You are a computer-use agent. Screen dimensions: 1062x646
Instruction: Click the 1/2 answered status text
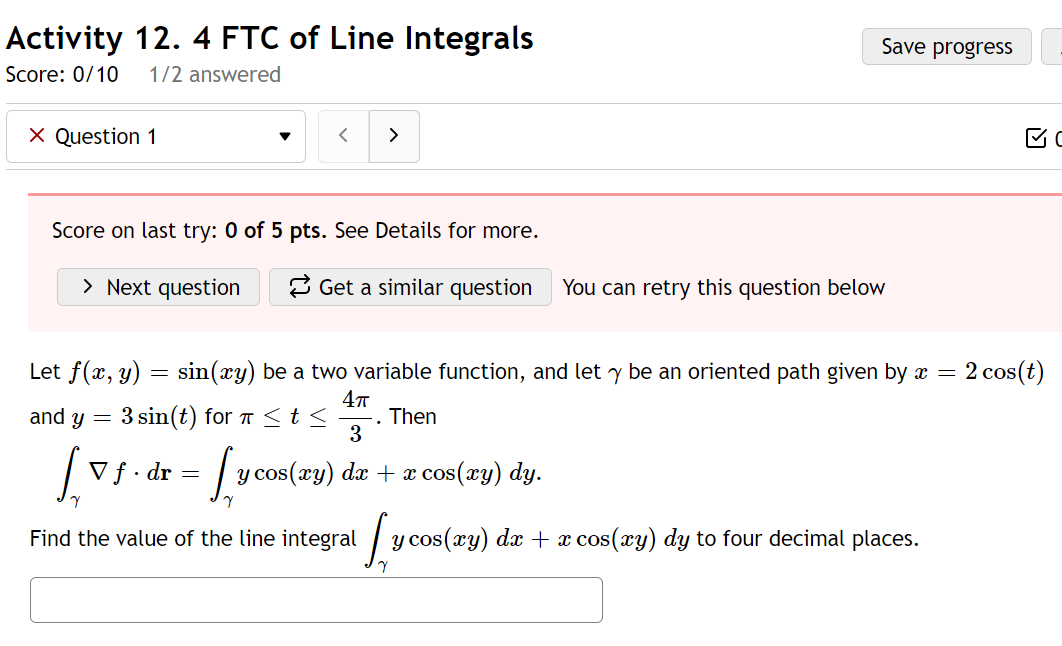(x=215, y=74)
